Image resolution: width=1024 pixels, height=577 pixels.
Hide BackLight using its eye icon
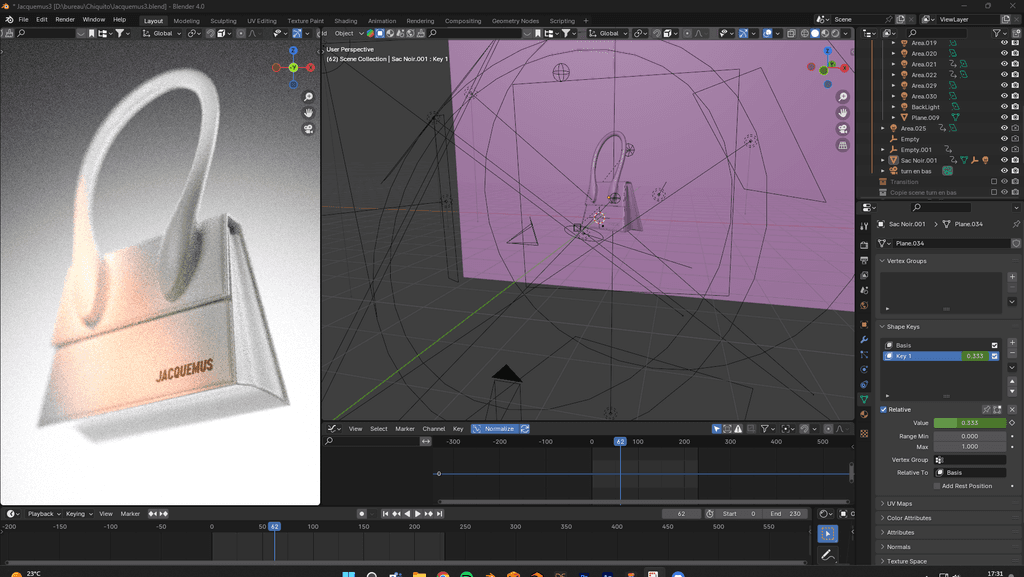coord(1004,107)
